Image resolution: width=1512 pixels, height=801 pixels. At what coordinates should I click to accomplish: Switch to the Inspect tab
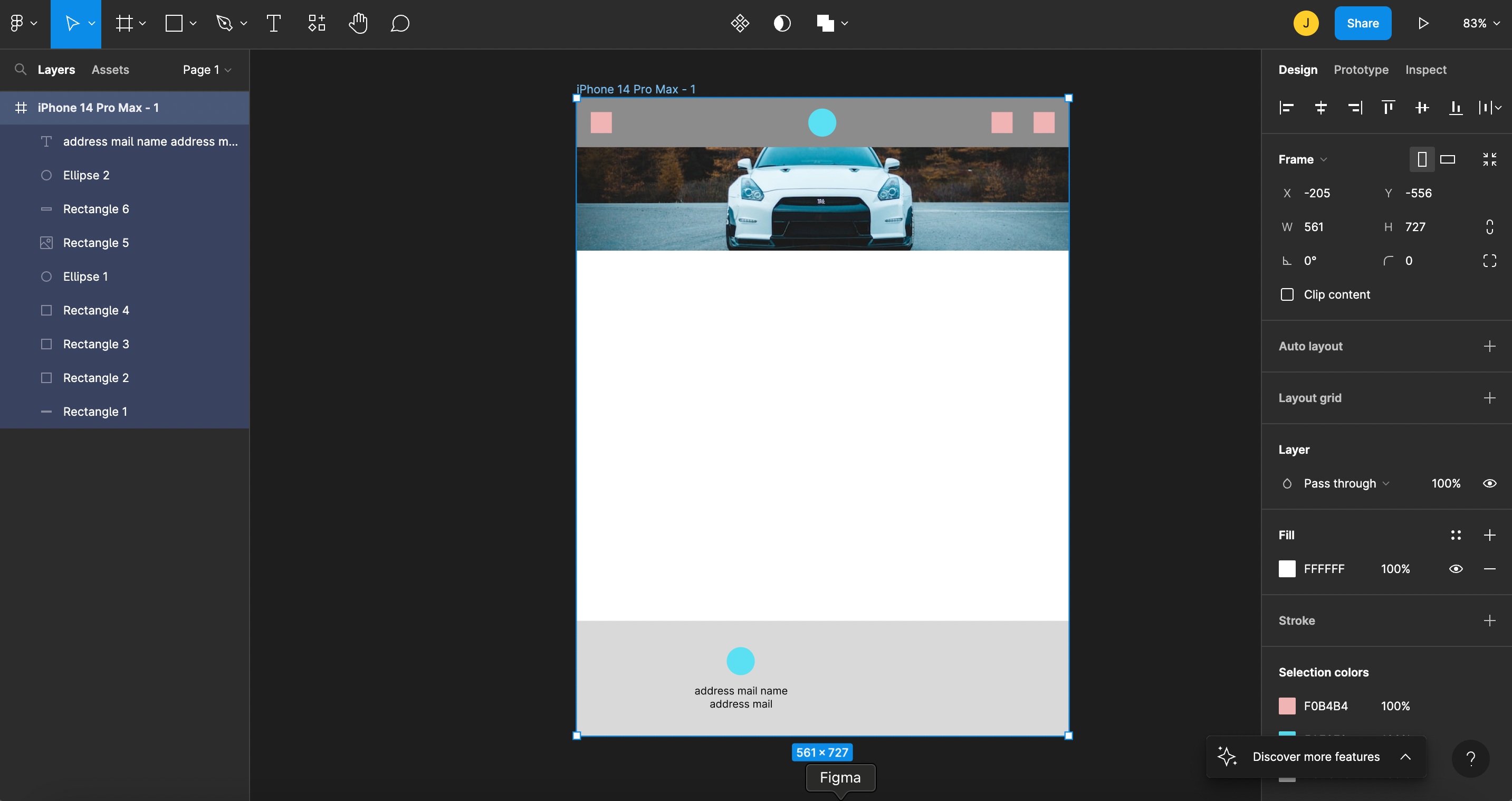point(1425,69)
